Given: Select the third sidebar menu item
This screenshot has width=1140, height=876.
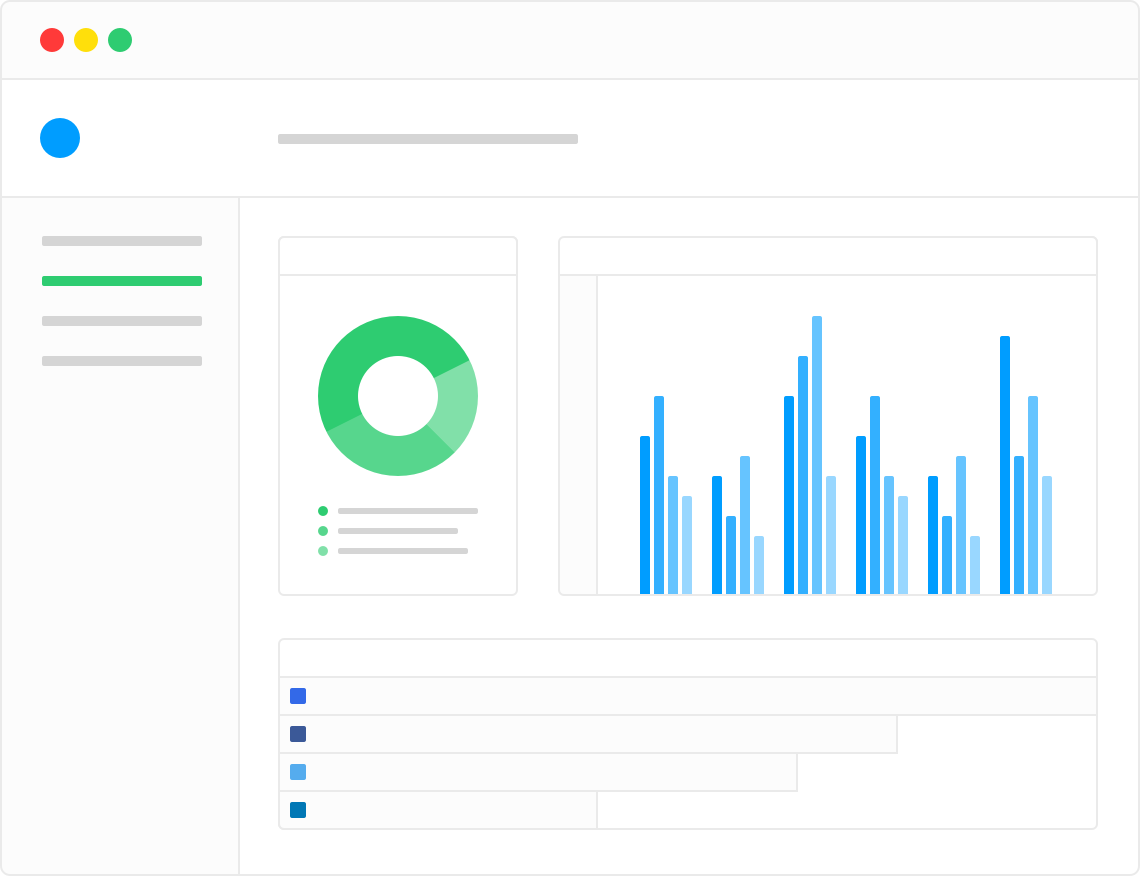Looking at the screenshot, I should (121, 321).
